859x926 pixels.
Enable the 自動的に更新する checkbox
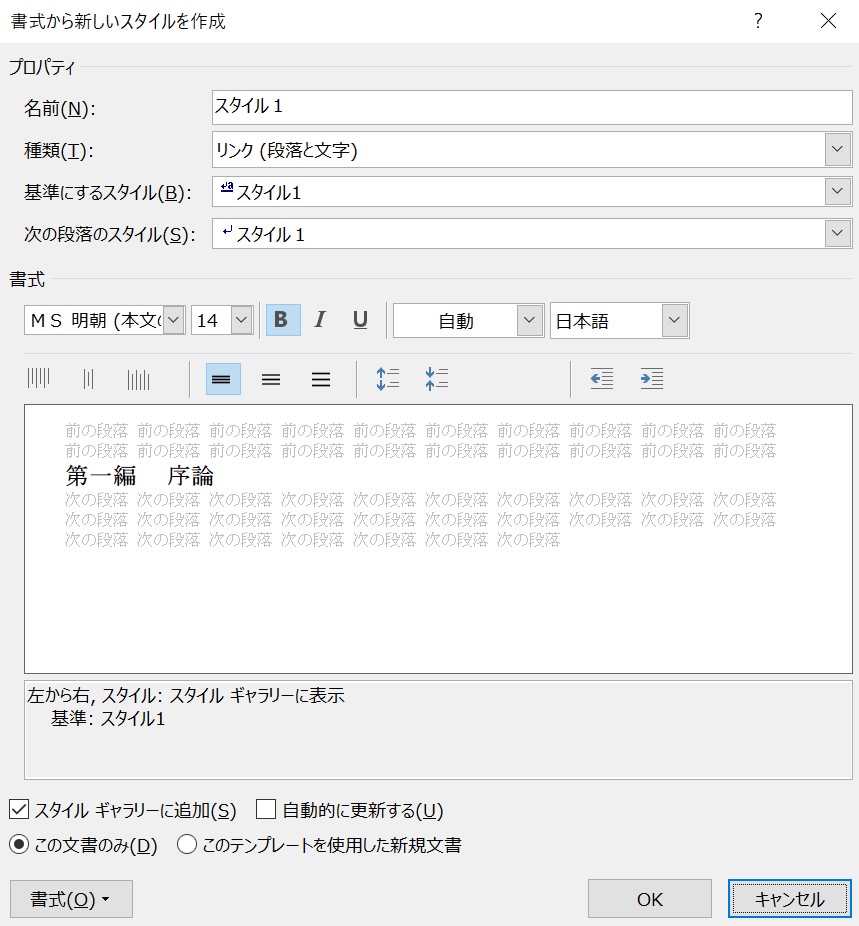(266, 810)
